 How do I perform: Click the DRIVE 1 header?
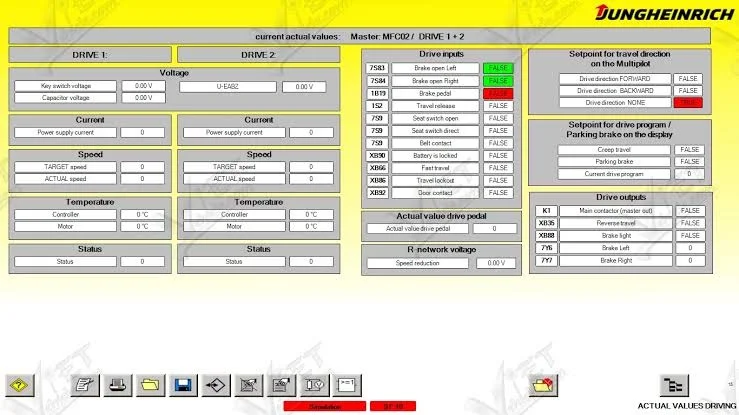[x=90, y=55]
